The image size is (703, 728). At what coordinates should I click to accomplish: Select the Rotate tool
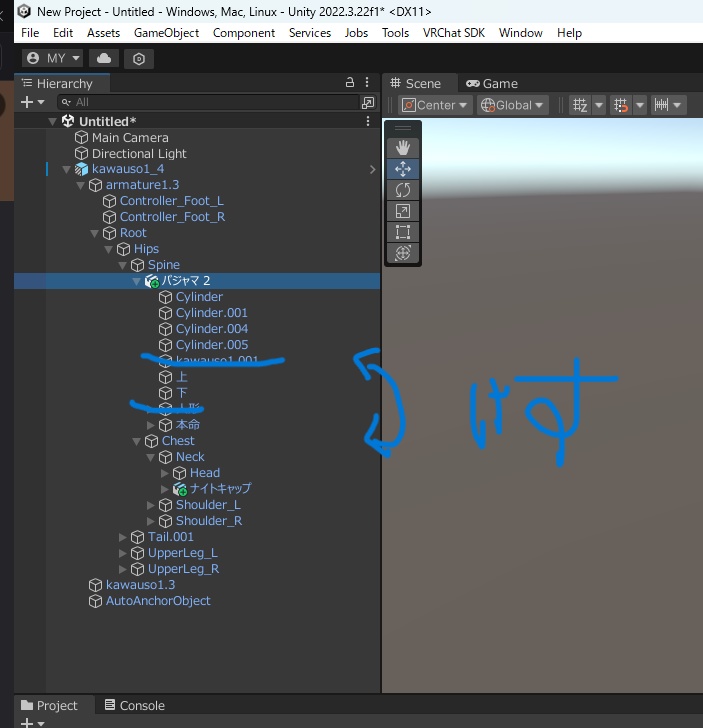[403, 190]
